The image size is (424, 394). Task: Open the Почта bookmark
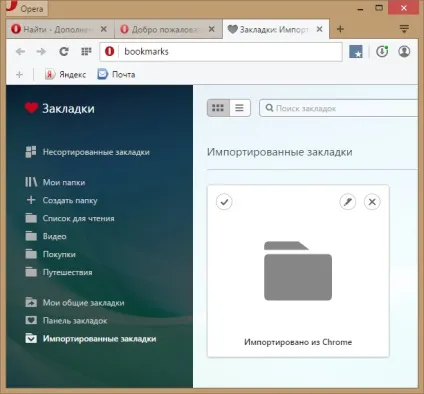tap(116, 74)
